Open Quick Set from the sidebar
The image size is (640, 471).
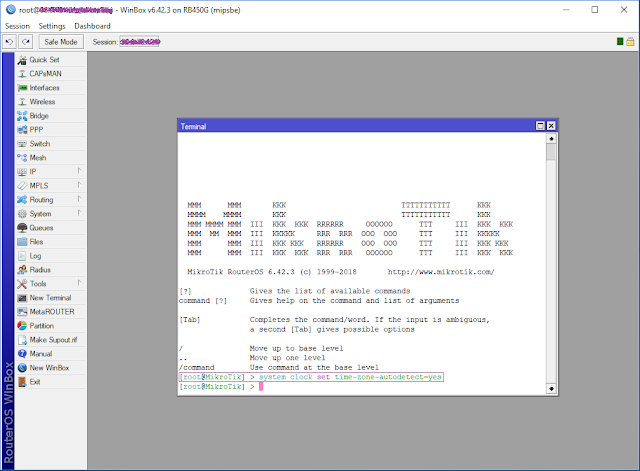[51, 60]
